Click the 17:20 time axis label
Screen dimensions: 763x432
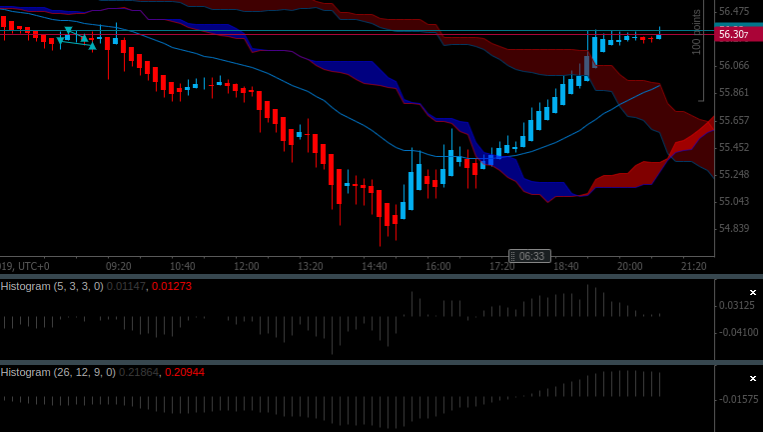502,266
